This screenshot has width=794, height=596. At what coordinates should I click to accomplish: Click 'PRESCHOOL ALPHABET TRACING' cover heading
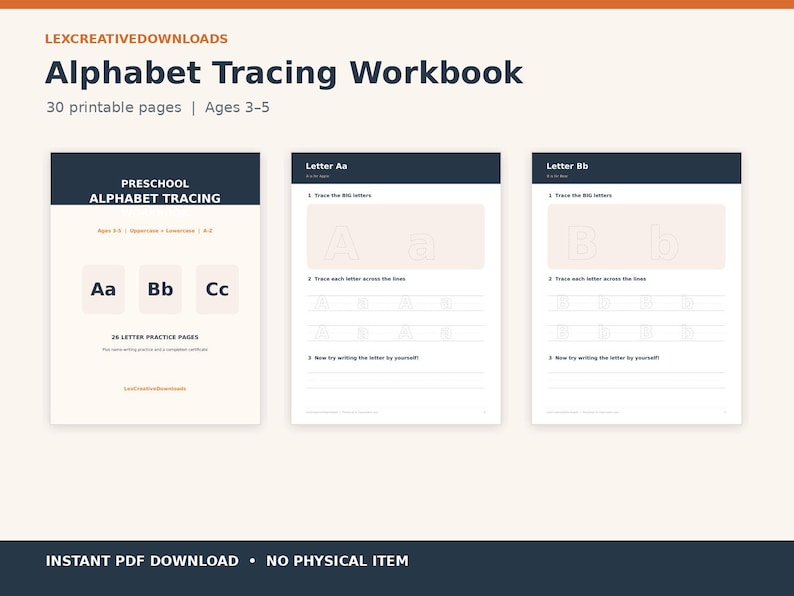[155, 191]
